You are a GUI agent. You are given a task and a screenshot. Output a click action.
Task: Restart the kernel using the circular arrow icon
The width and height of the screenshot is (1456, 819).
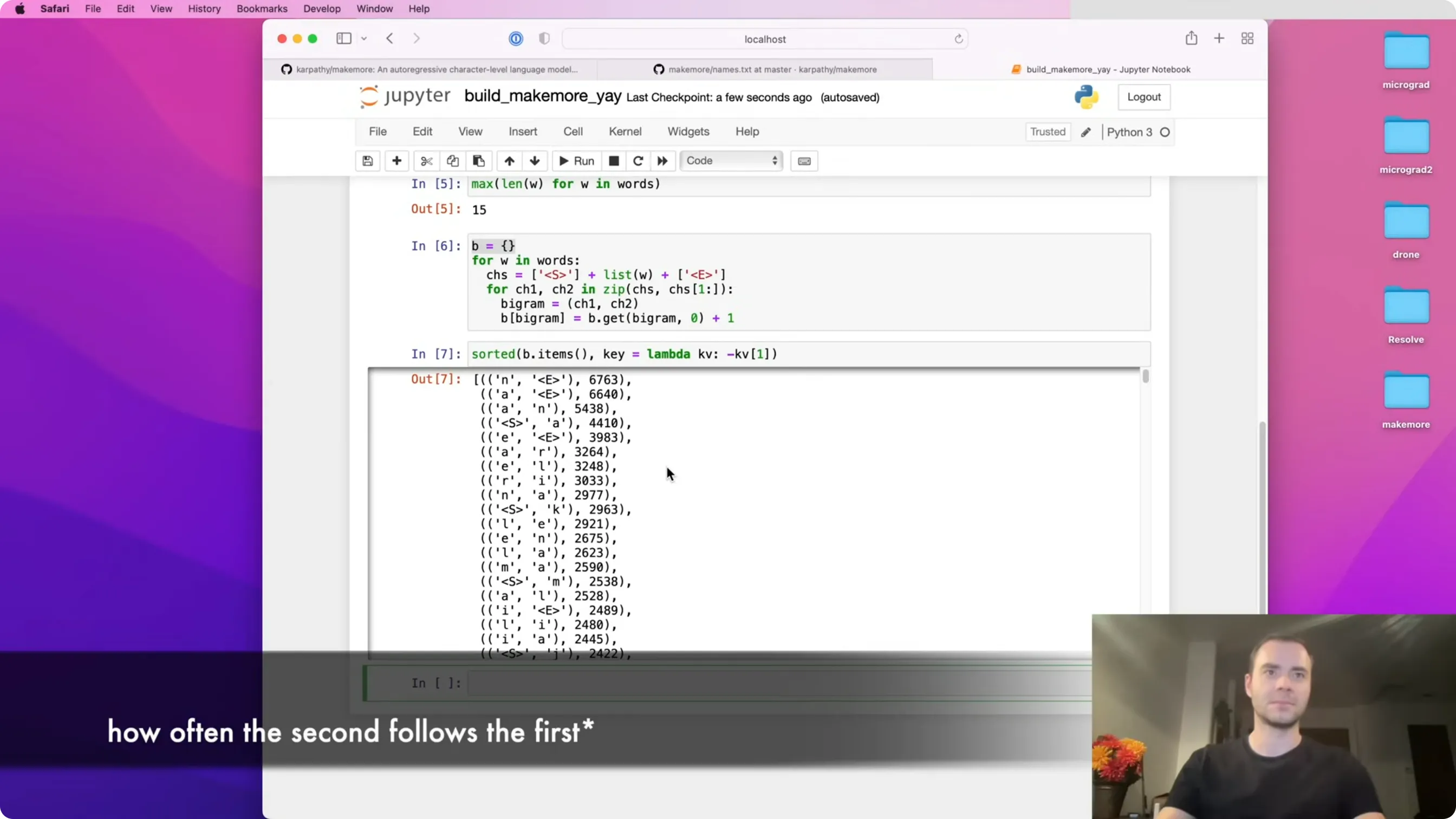point(638,161)
